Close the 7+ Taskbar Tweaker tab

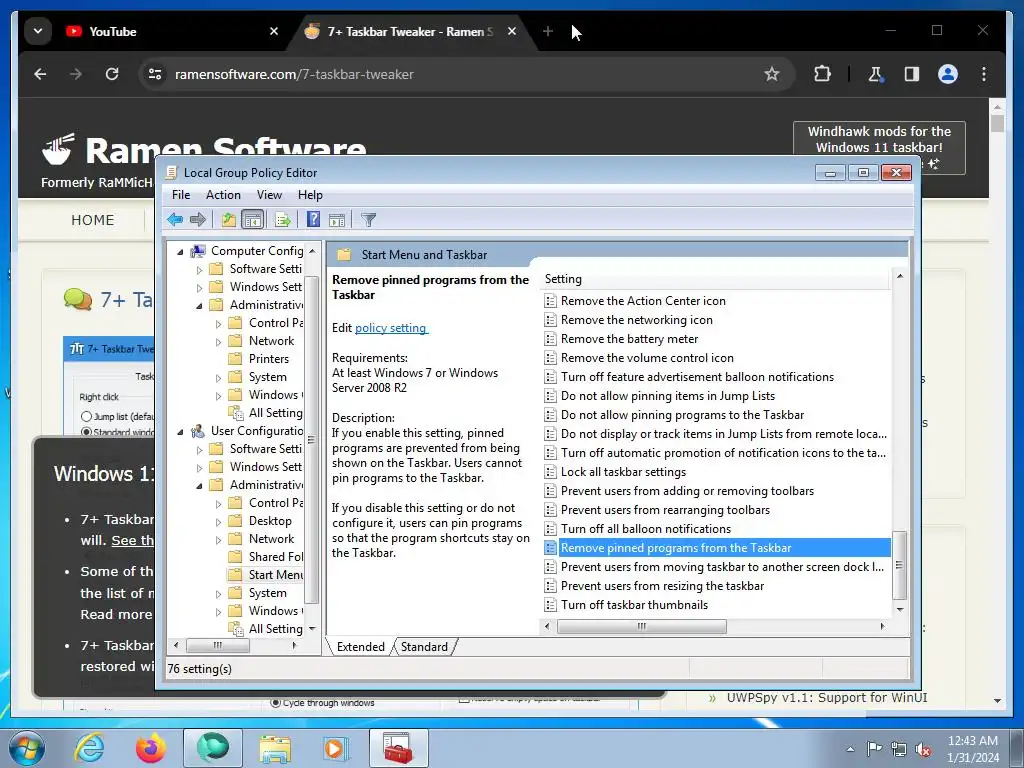pos(512,31)
